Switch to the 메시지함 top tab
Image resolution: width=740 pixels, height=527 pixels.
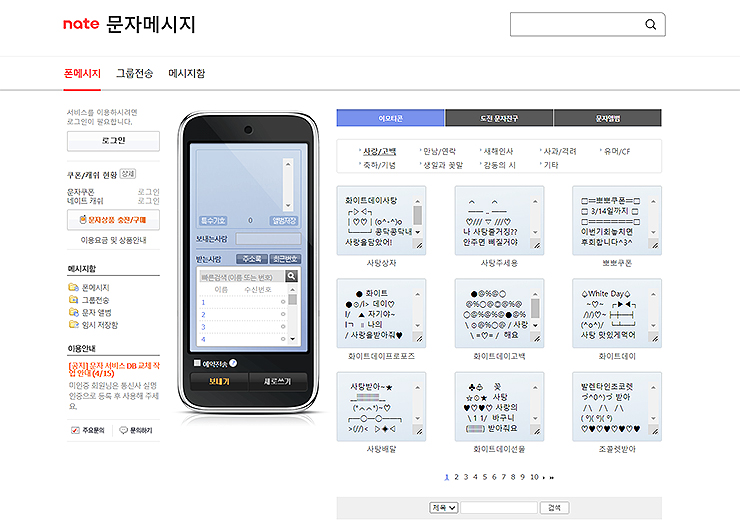[x=186, y=73]
